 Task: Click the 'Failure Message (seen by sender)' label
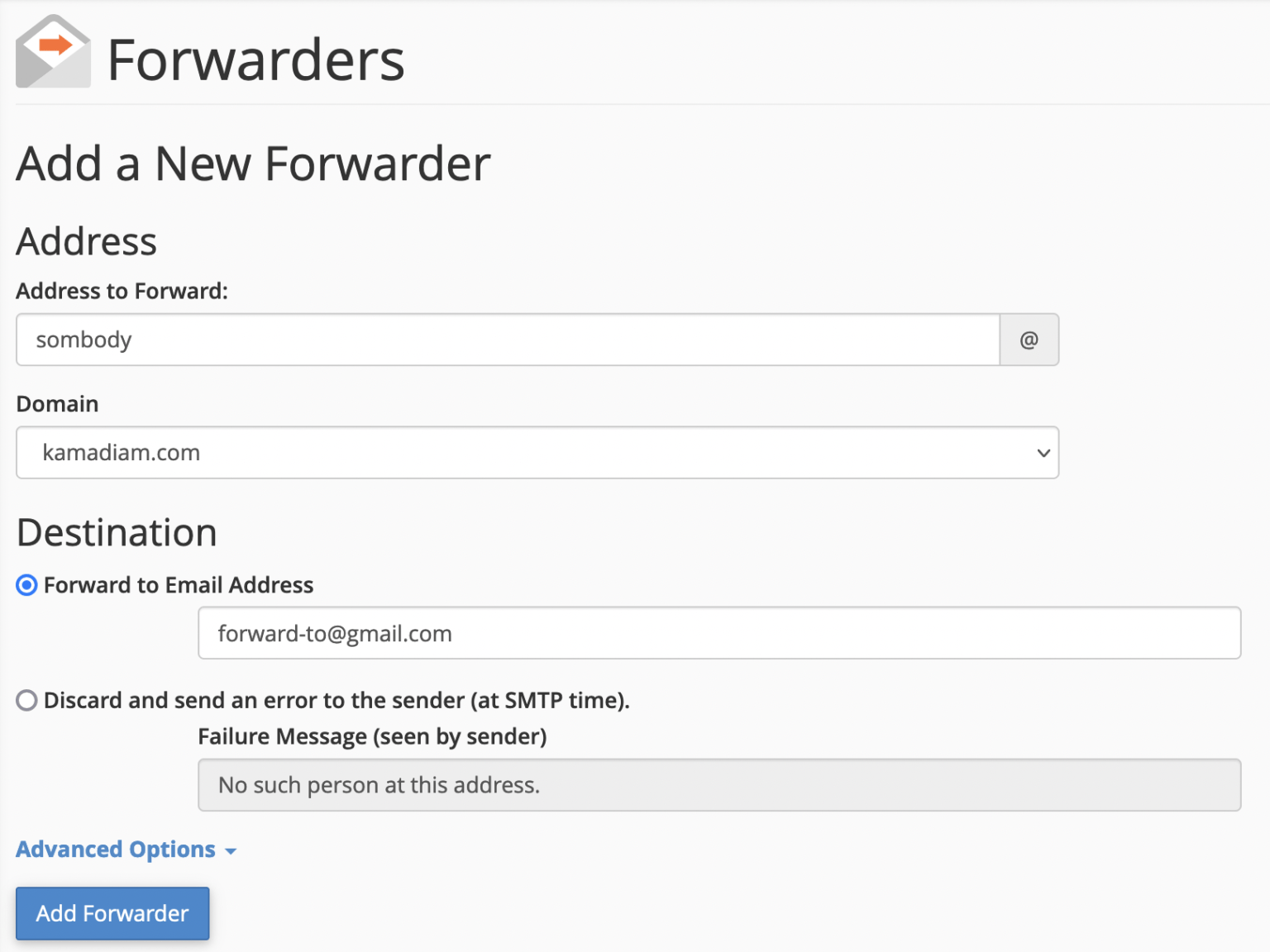click(372, 736)
